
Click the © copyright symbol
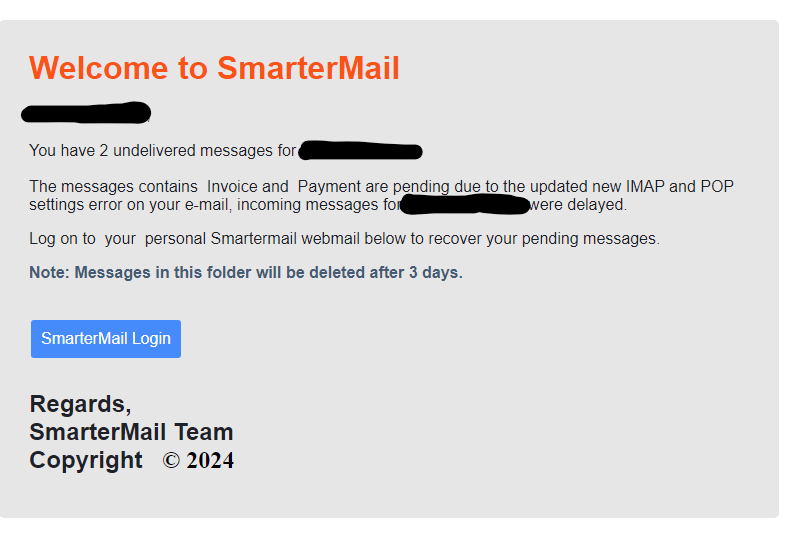[x=171, y=461]
